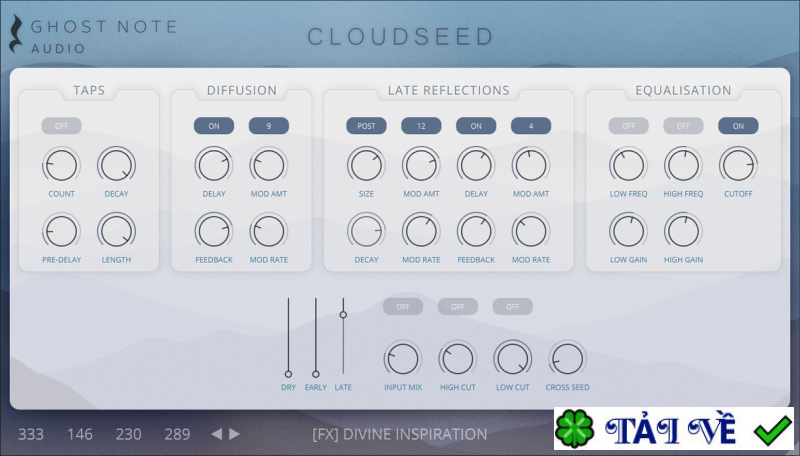The height and width of the screenshot is (456, 800).
Task: Open the [FX] DIVINE INSPIRATION preset name
Action: click(400, 434)
